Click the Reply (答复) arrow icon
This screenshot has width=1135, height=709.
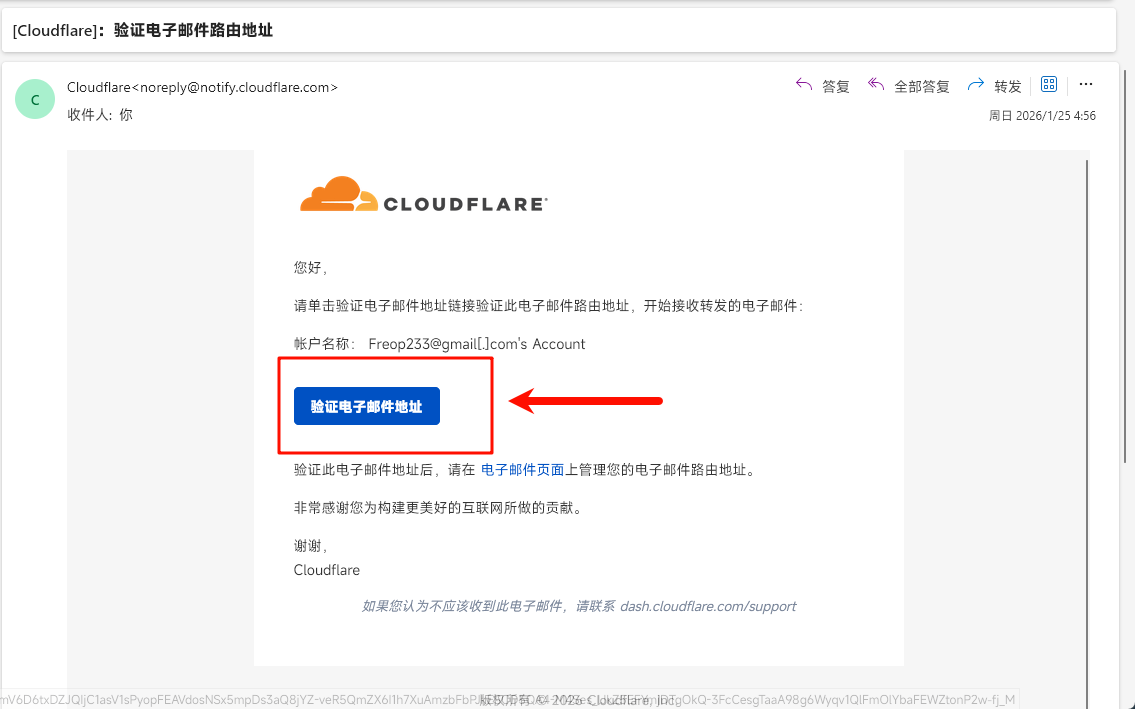(804, 85)
